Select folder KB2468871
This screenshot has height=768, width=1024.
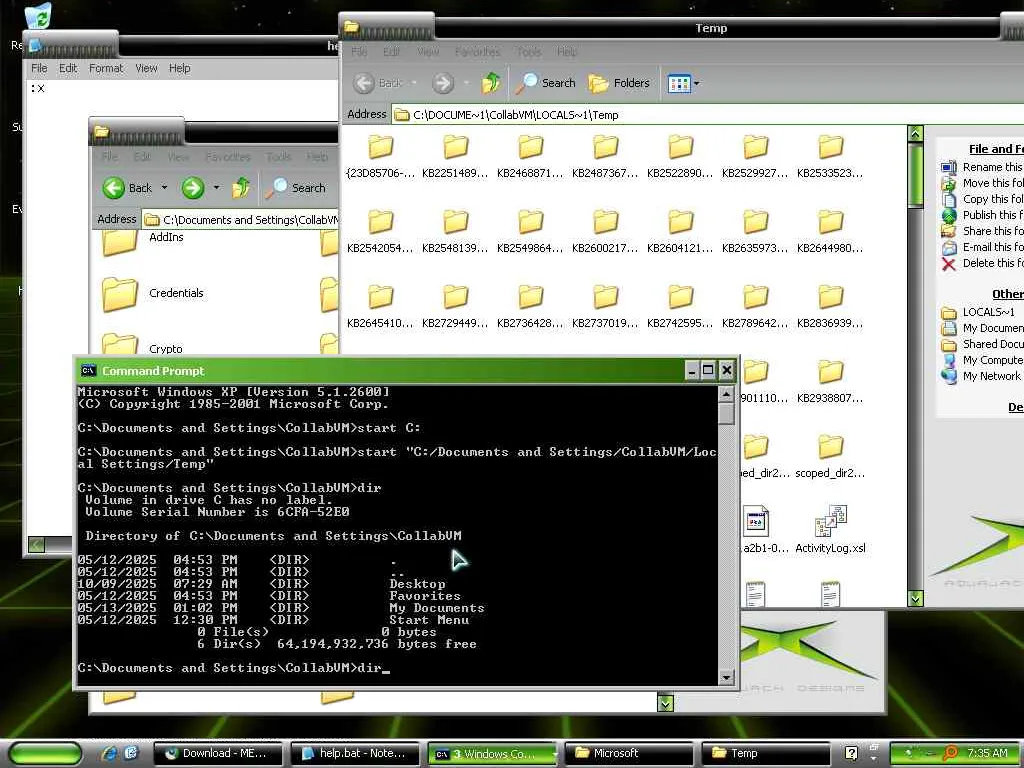(530, 157)
